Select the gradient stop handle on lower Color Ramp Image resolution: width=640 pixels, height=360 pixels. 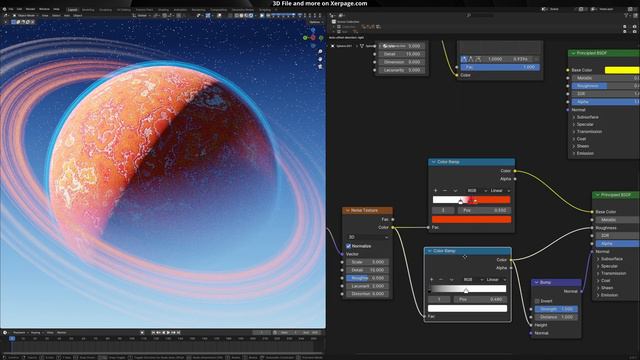[466, 291]
